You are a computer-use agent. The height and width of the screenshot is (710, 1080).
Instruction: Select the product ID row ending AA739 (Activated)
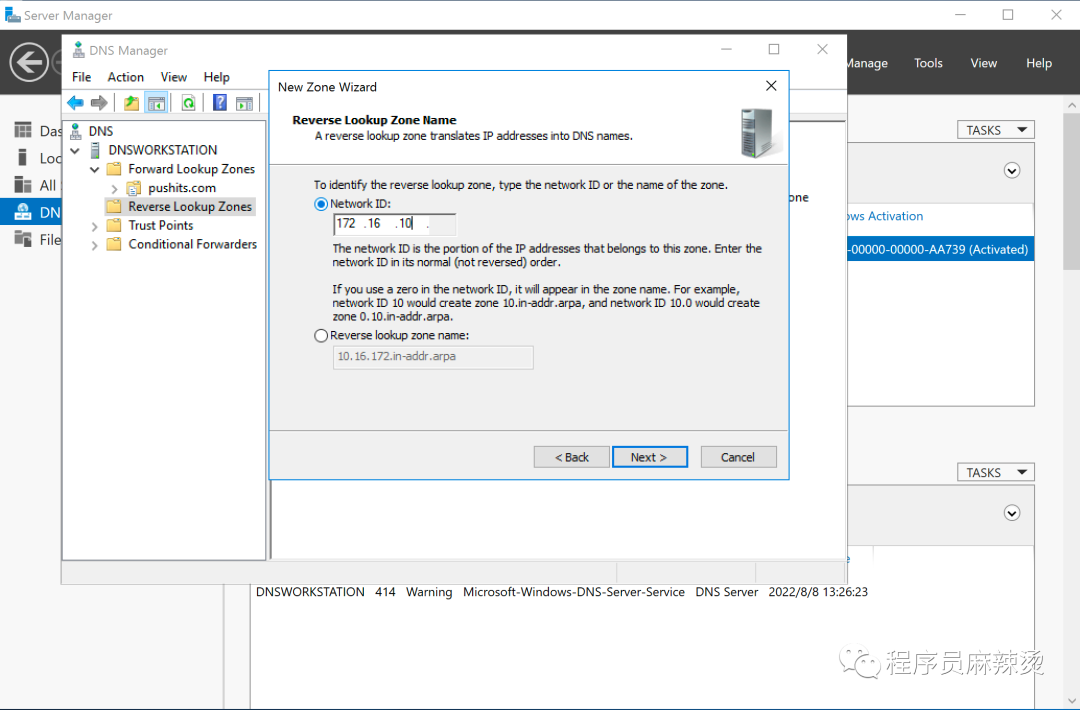940,249
